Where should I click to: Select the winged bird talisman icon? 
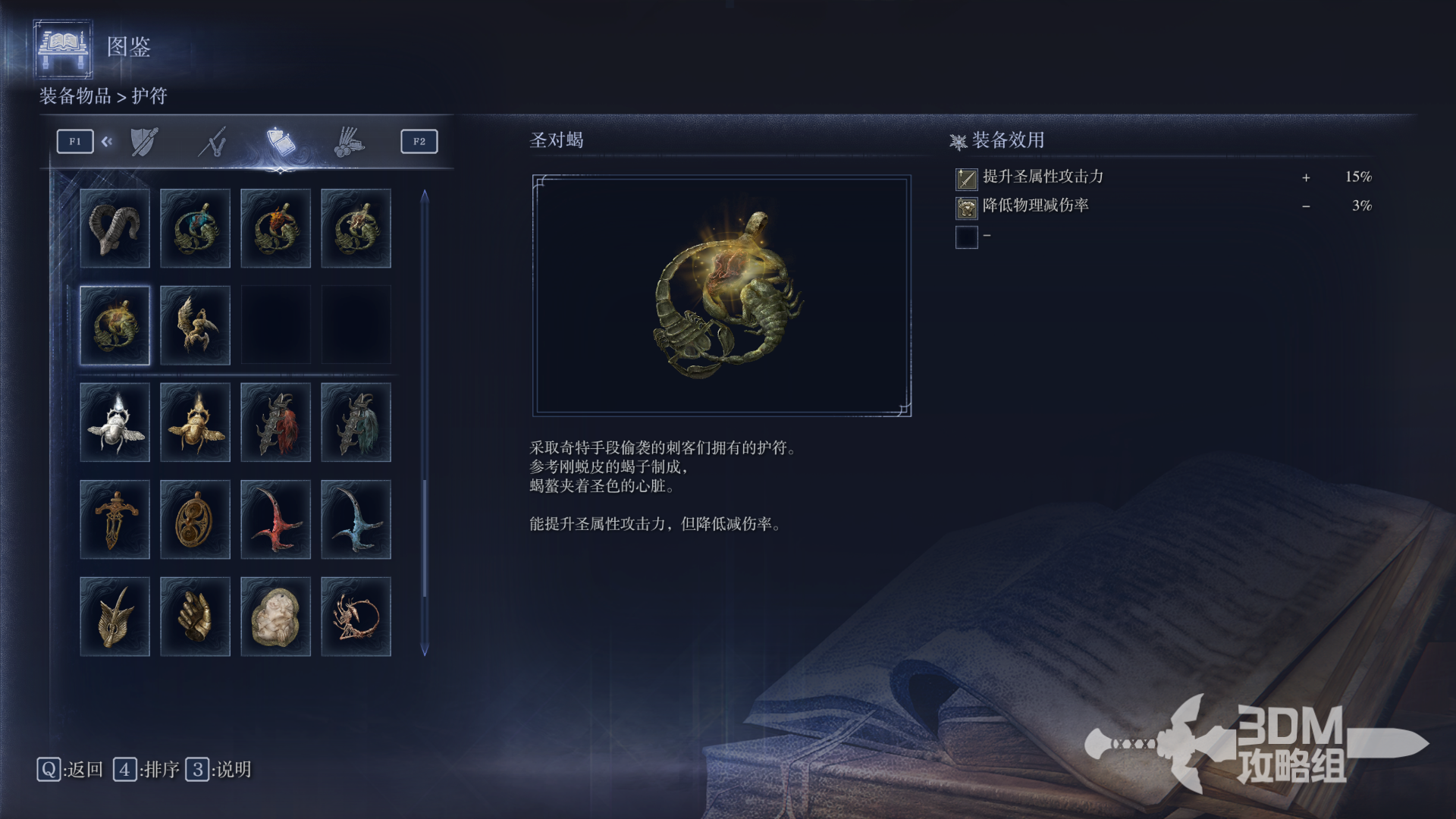(195, 325)
